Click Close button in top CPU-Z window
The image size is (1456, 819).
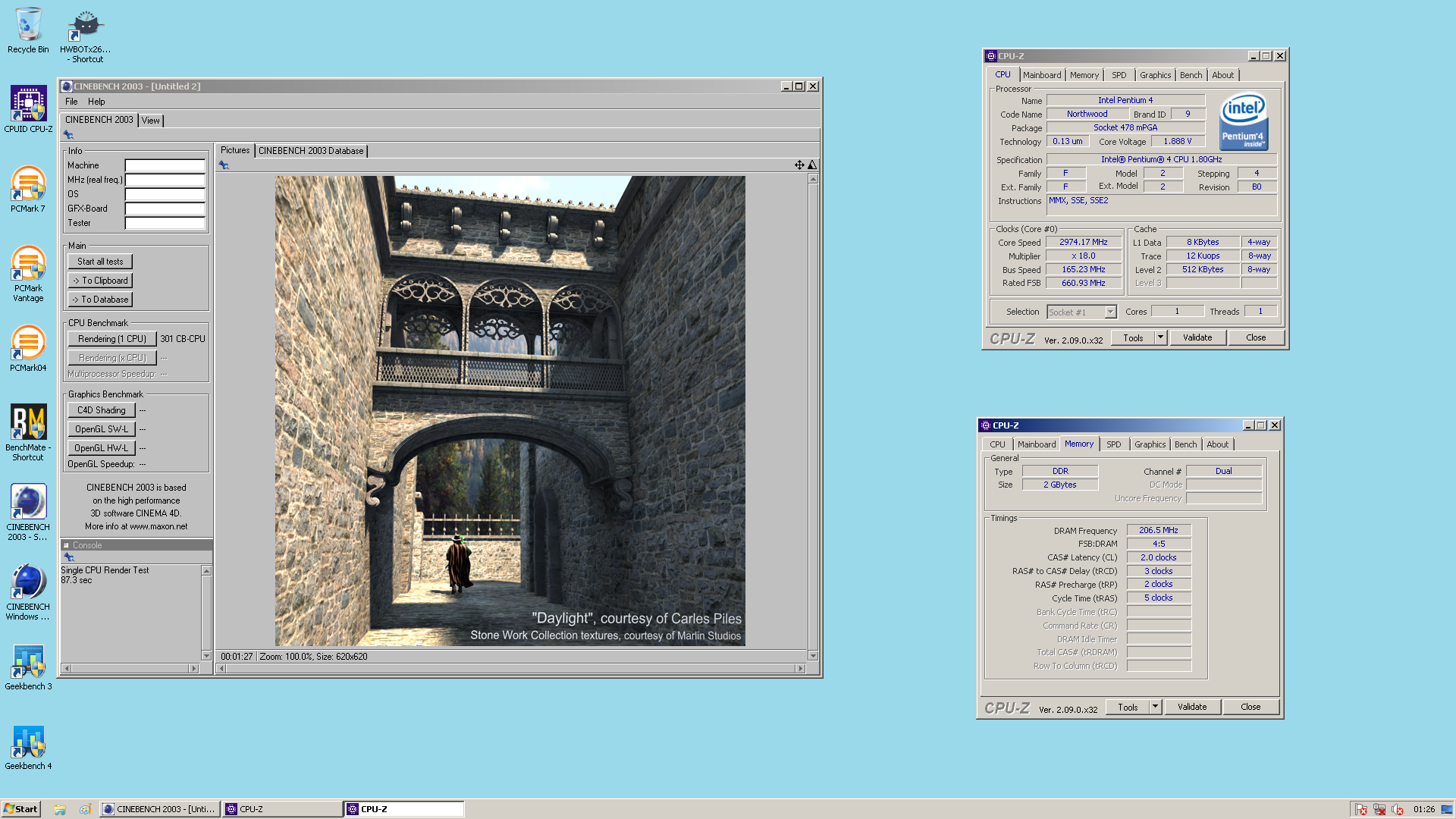point(1256,338)
